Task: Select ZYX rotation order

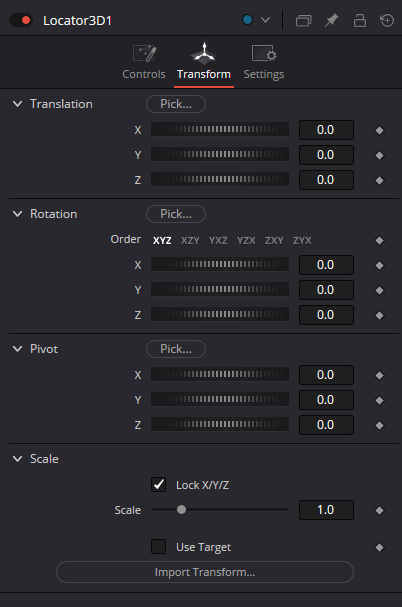Action: coord(302,240)
